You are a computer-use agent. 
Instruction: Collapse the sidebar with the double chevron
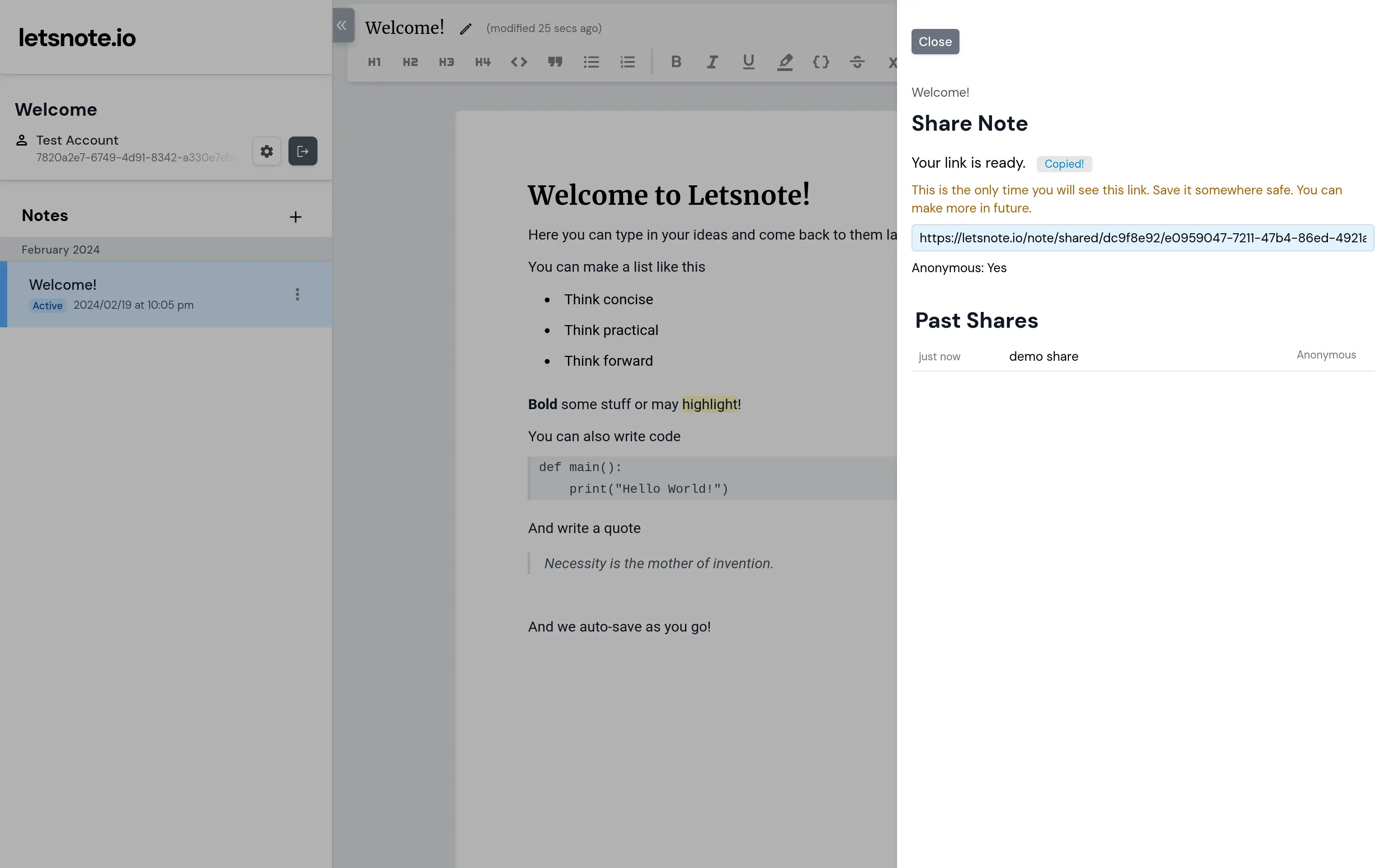coord(342,25)
